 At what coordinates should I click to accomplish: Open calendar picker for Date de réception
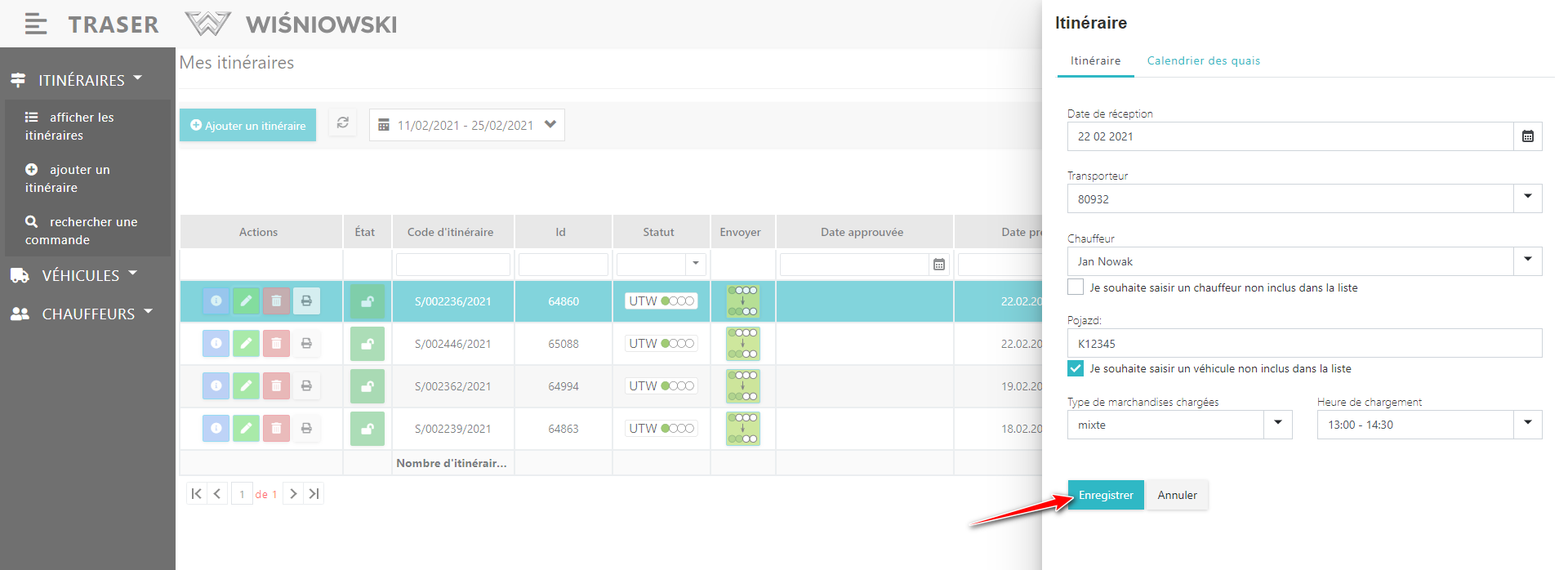pos(1527,136)
